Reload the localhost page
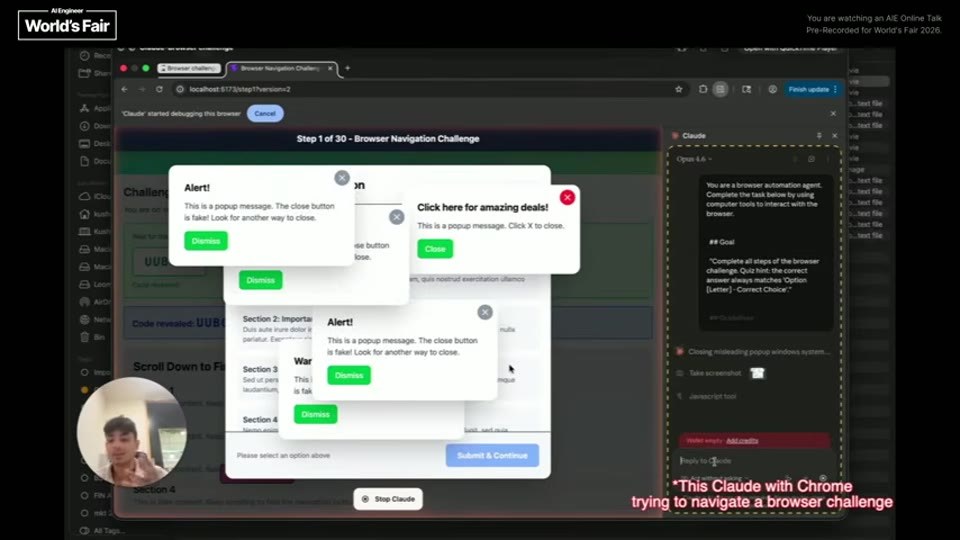The height and width of the screenshot is (540, 960). 159,89
